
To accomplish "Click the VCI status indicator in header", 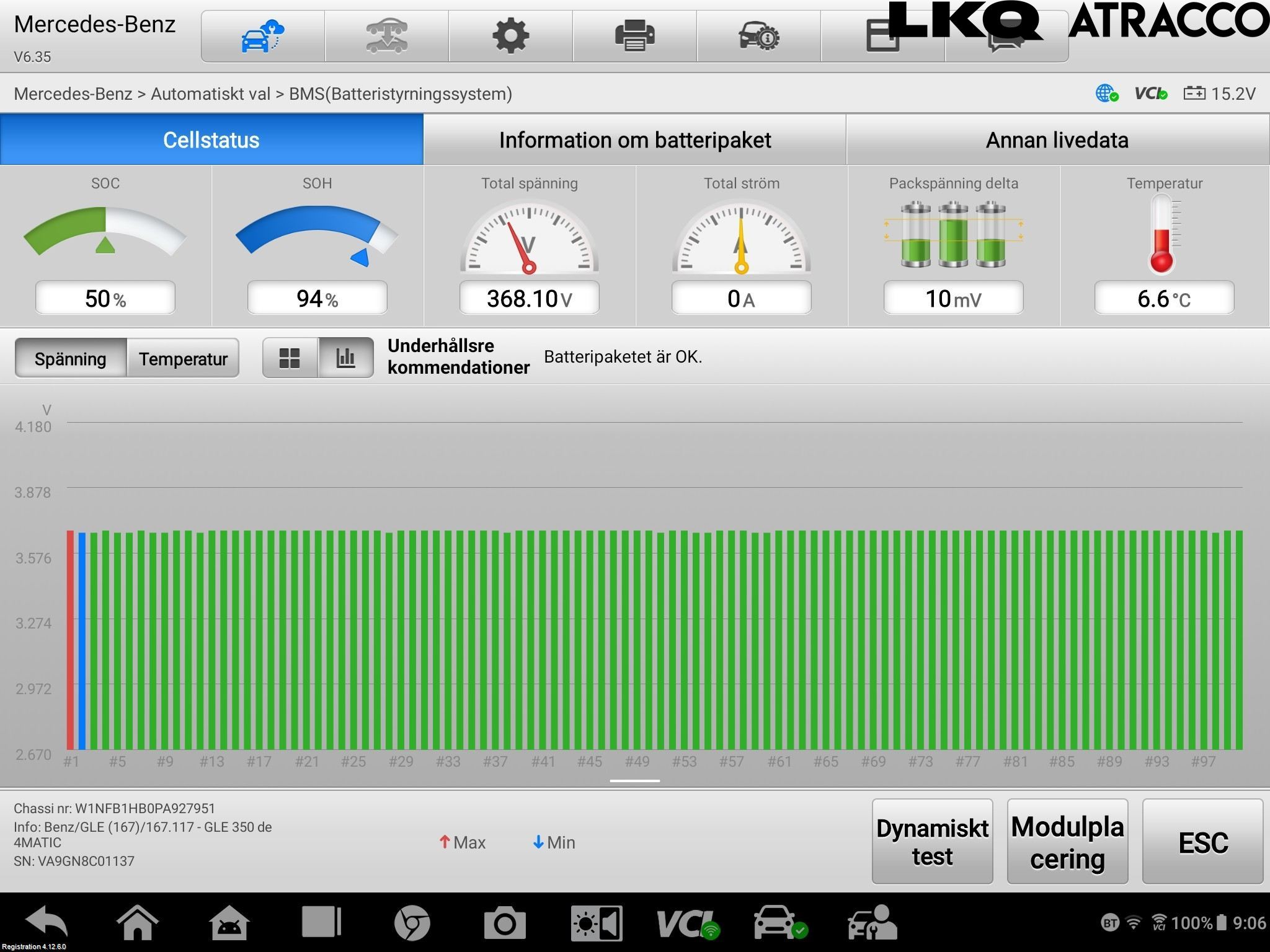I will click(x=1151, y=94).
